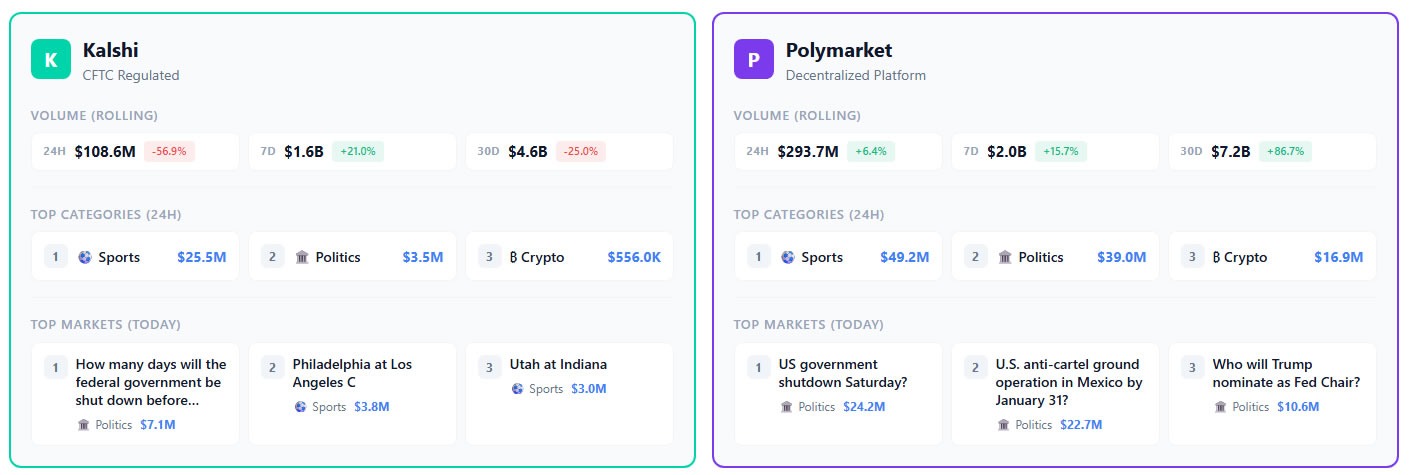
Task: Open the Utah at Indiana market
Action: pos(559,364)
